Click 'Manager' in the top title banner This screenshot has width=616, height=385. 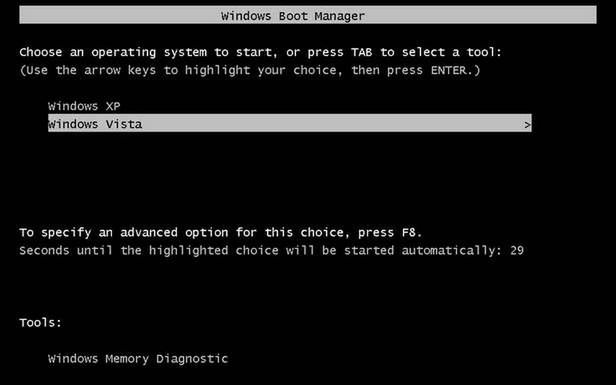click(x=340, y=16)
